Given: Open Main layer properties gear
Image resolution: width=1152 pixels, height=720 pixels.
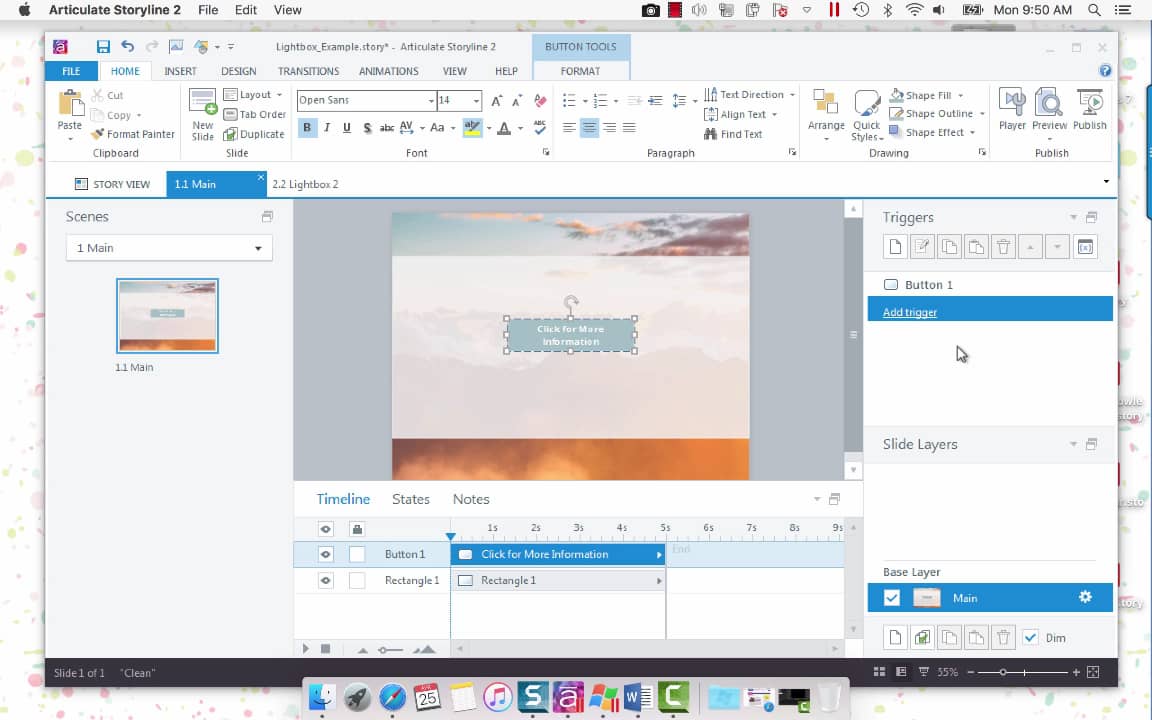Looking at the screenshot, I should click(1085, 597).
